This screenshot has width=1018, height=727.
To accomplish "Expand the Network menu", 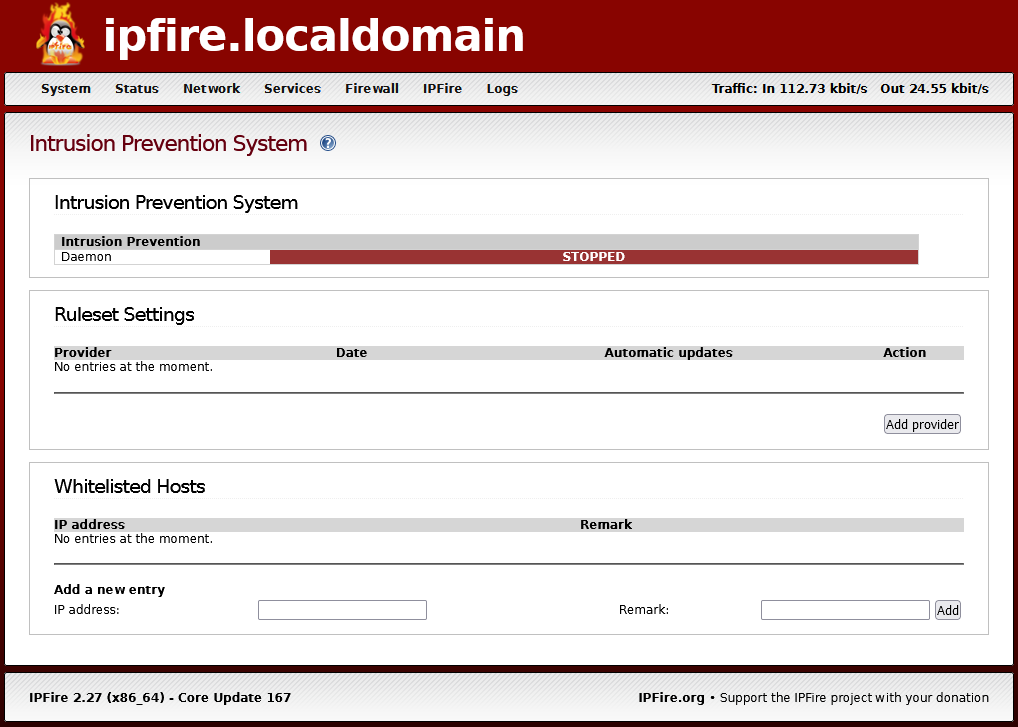I will (x=211, y=89).
